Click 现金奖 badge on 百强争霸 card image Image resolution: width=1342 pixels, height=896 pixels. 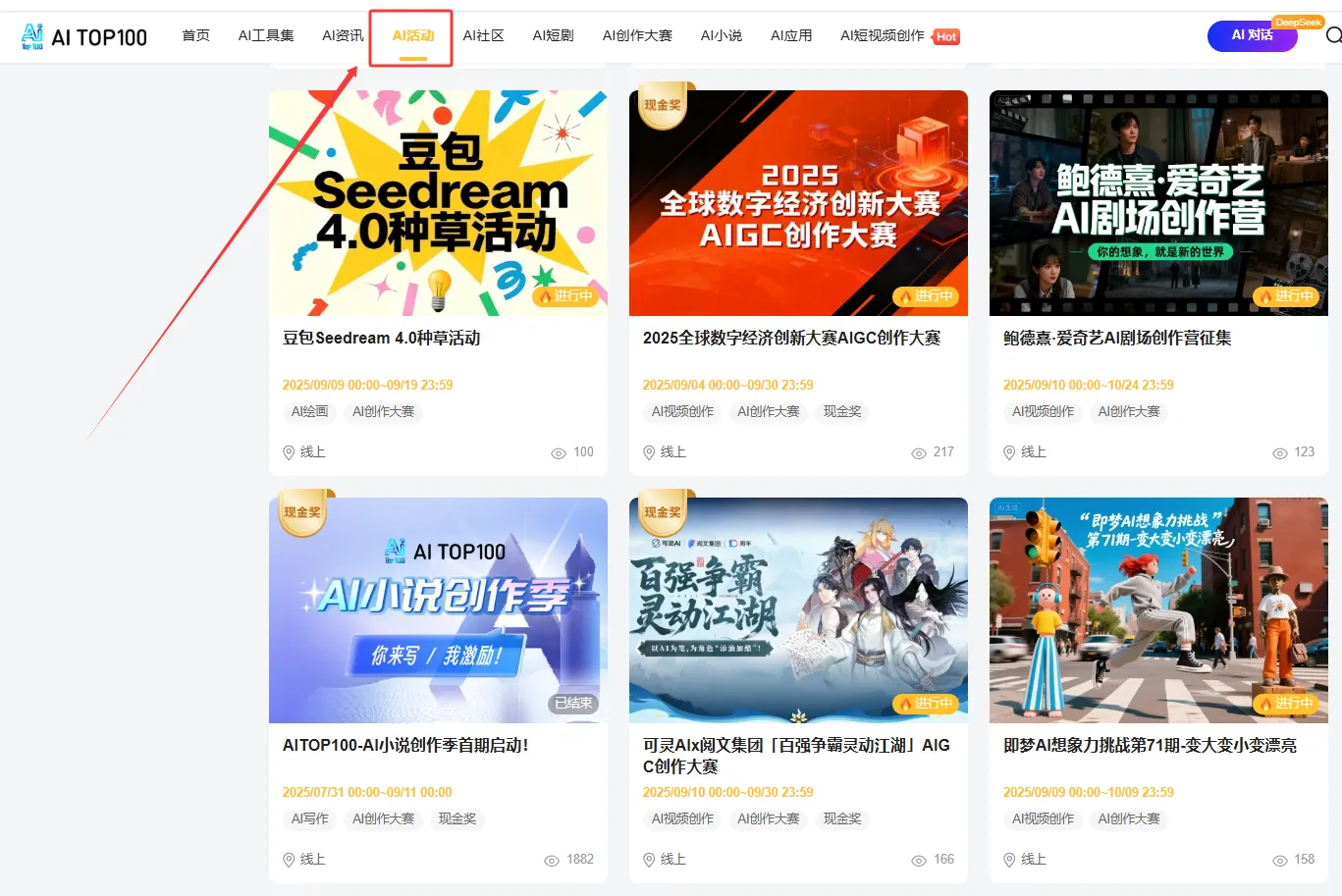663,512
